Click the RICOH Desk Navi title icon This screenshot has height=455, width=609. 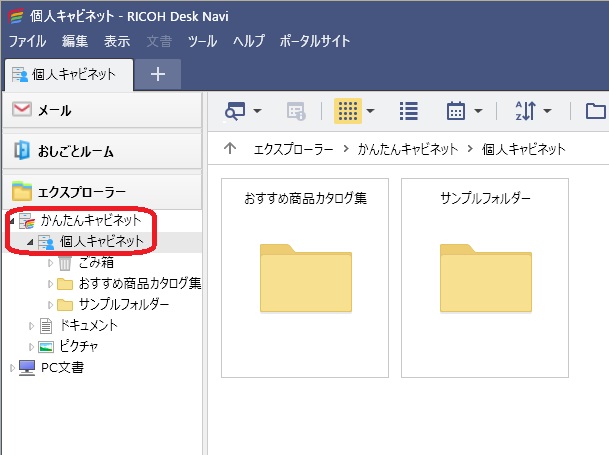(x=17, y=16)
